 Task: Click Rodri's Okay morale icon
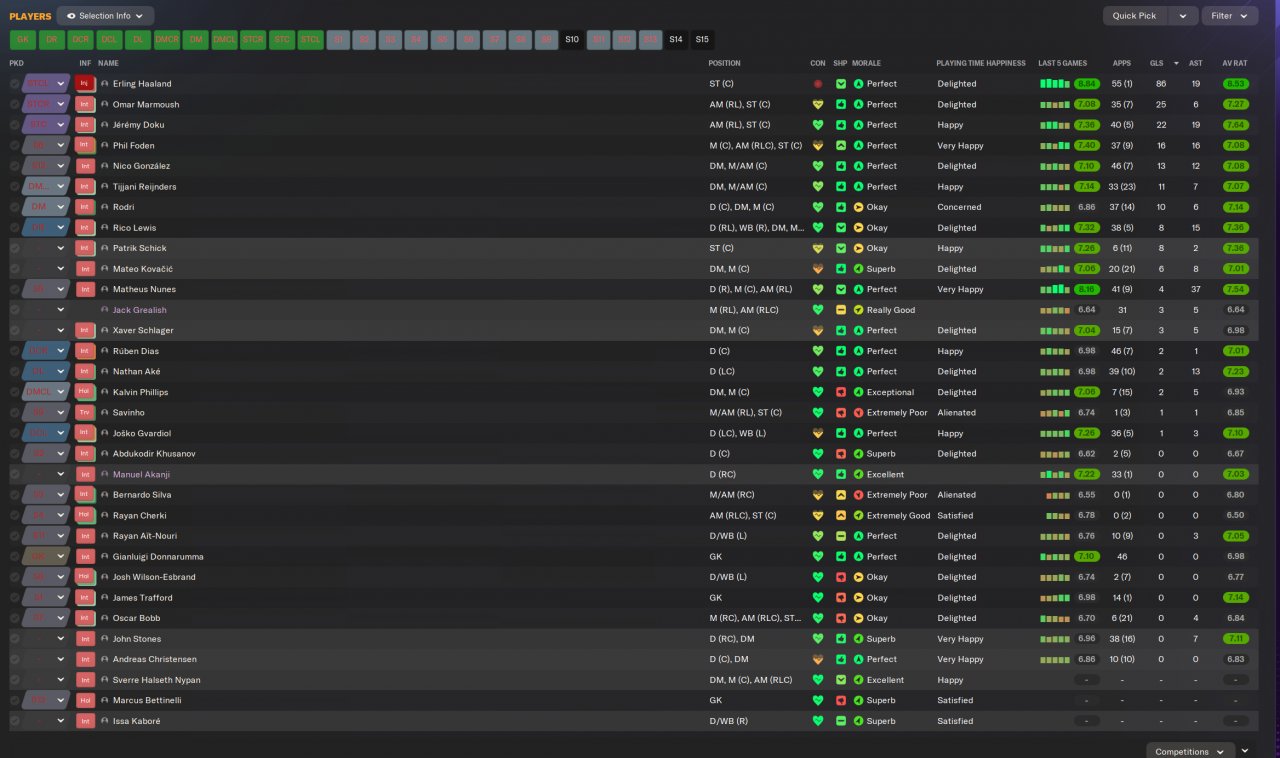858,207
